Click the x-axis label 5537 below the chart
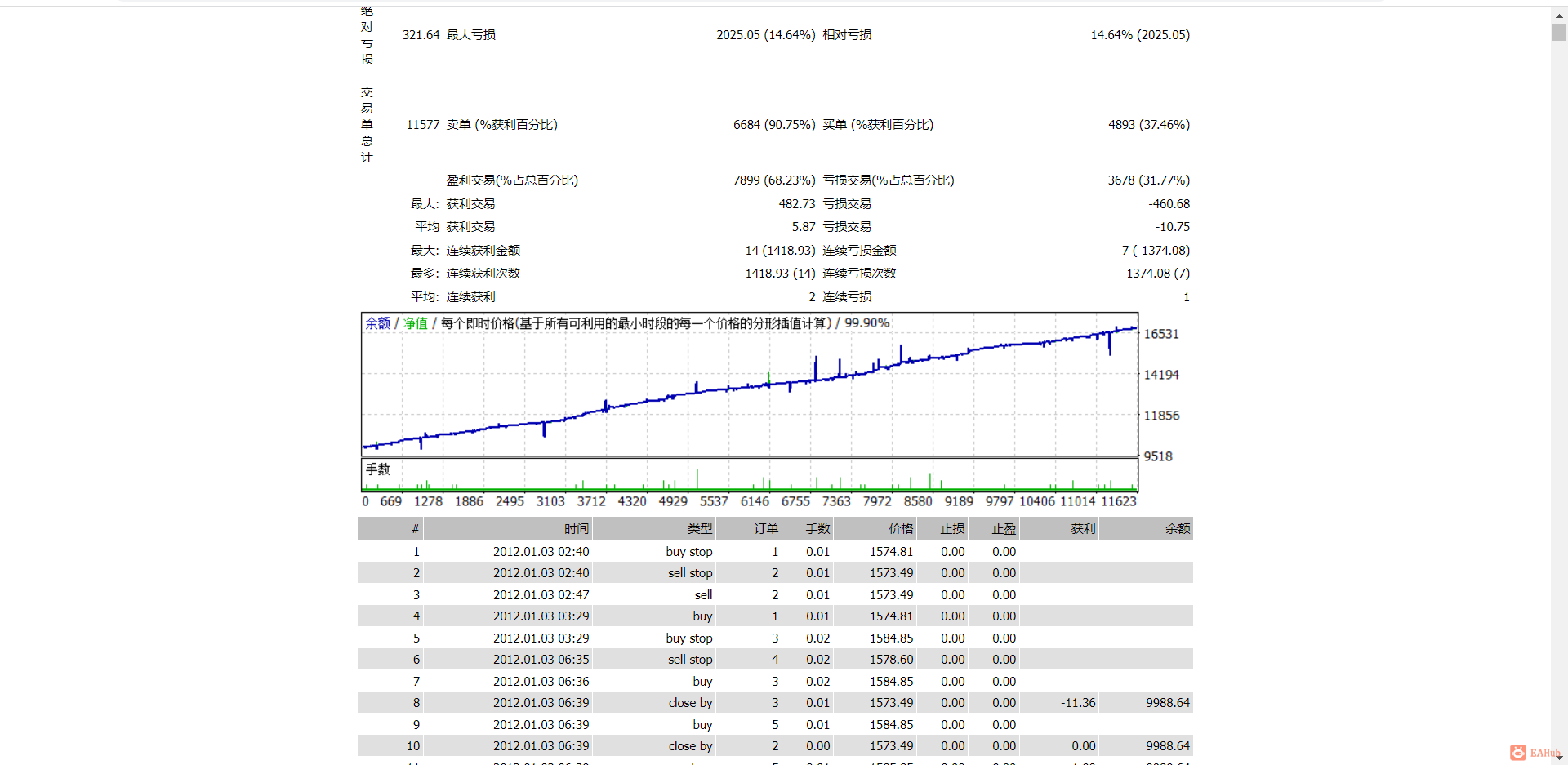 click(714, 501)
